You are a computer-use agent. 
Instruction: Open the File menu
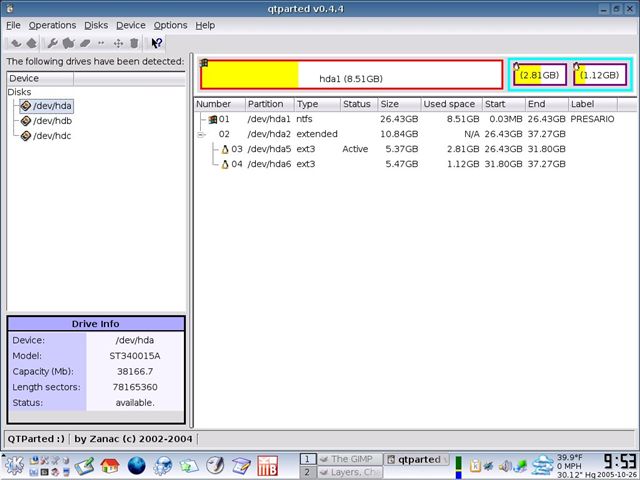click(x=13, y=25)
